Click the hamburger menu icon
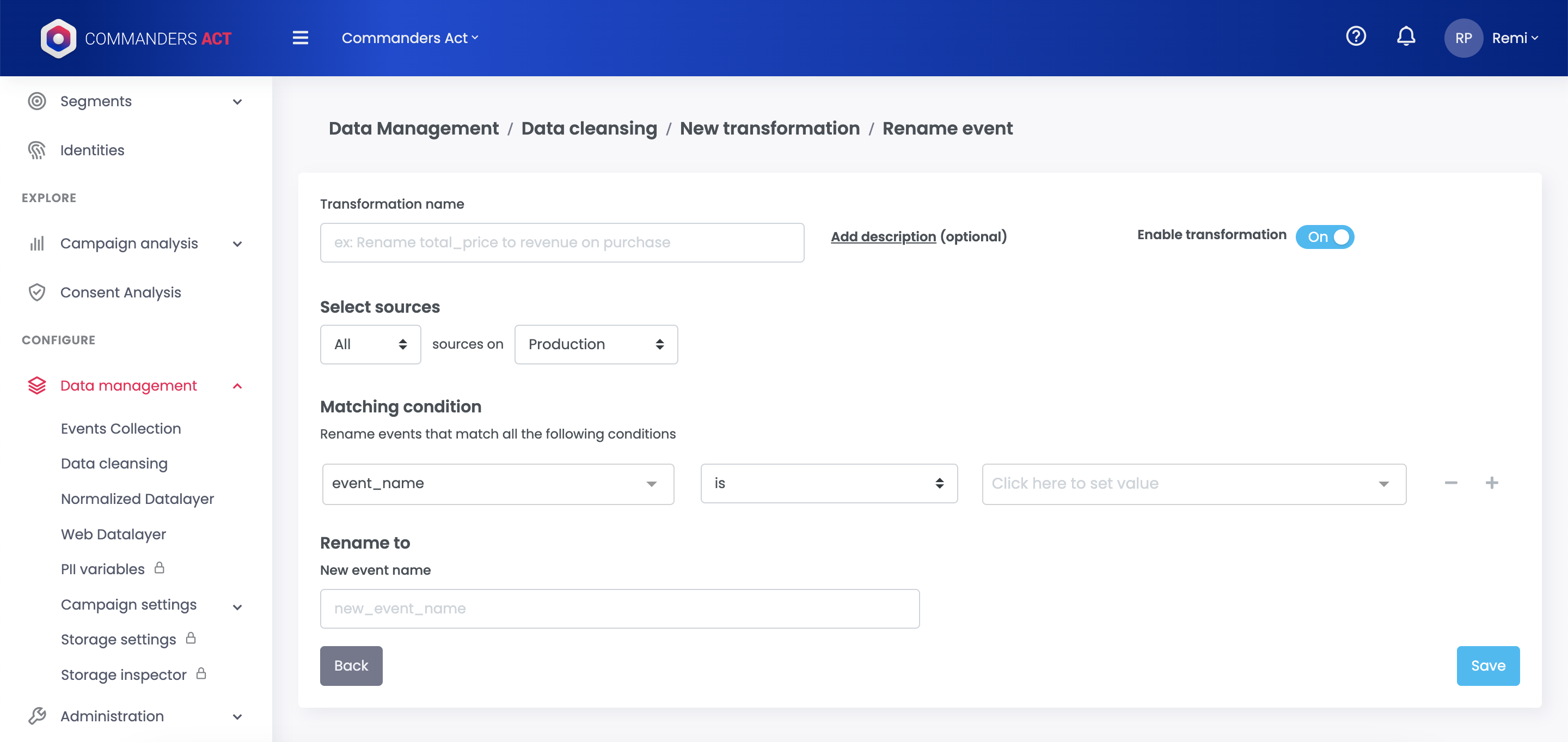 pyautogui.click(x=300, y=38)
